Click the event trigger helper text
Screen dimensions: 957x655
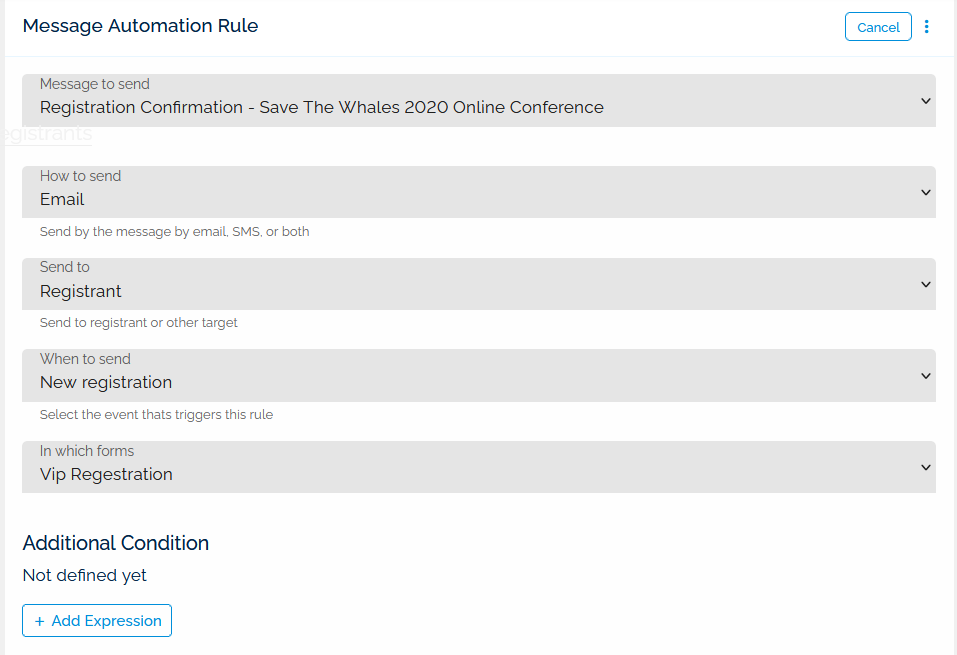(x=156, y=415)
